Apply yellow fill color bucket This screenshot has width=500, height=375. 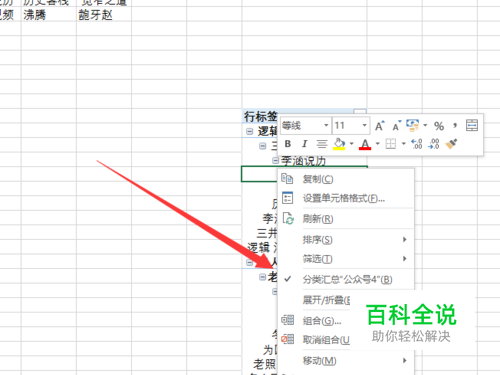tap(339, 144)
